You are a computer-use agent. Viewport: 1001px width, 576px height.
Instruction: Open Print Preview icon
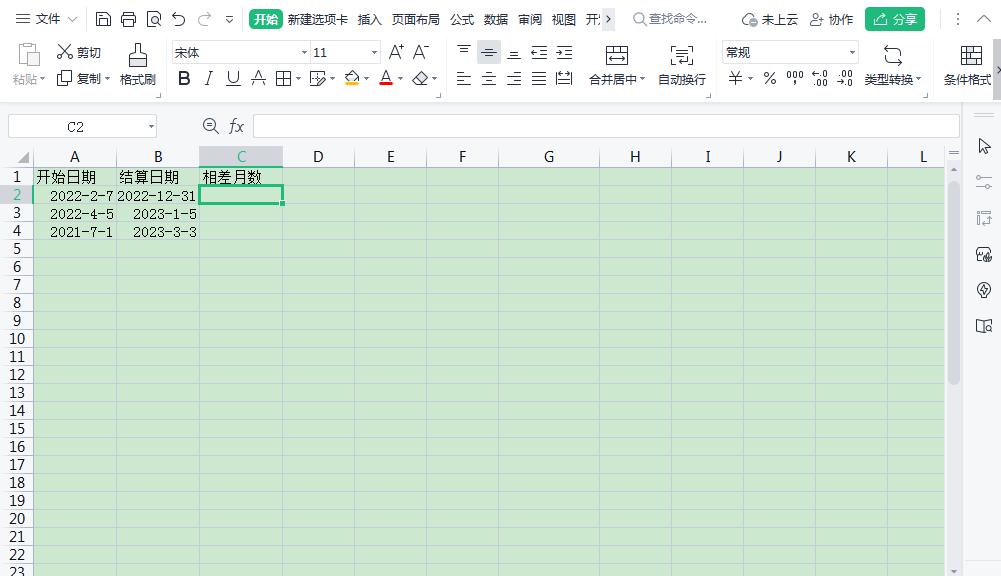pyautogui.click(x=154, y=19)
